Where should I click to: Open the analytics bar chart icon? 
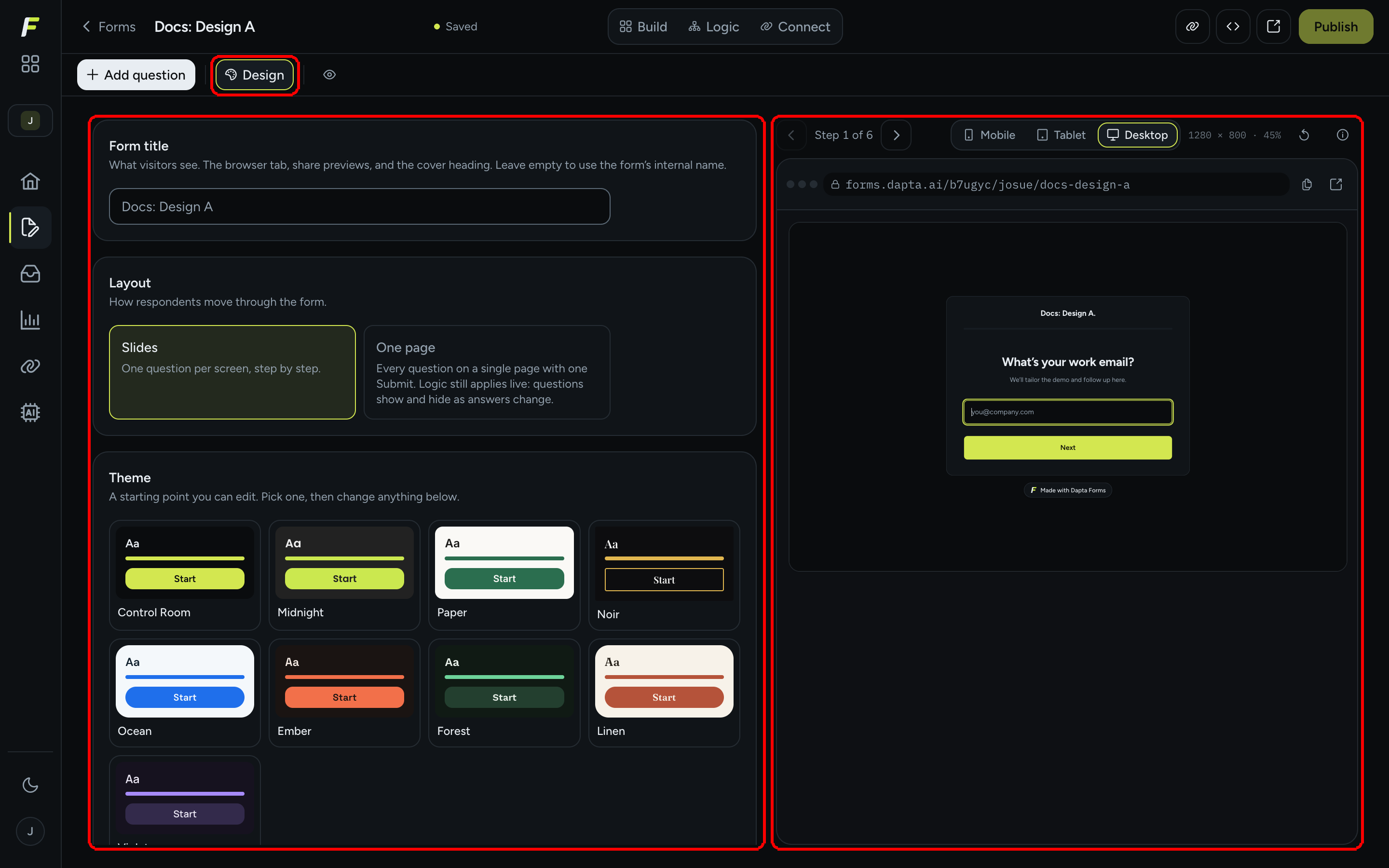pos(30,320)
